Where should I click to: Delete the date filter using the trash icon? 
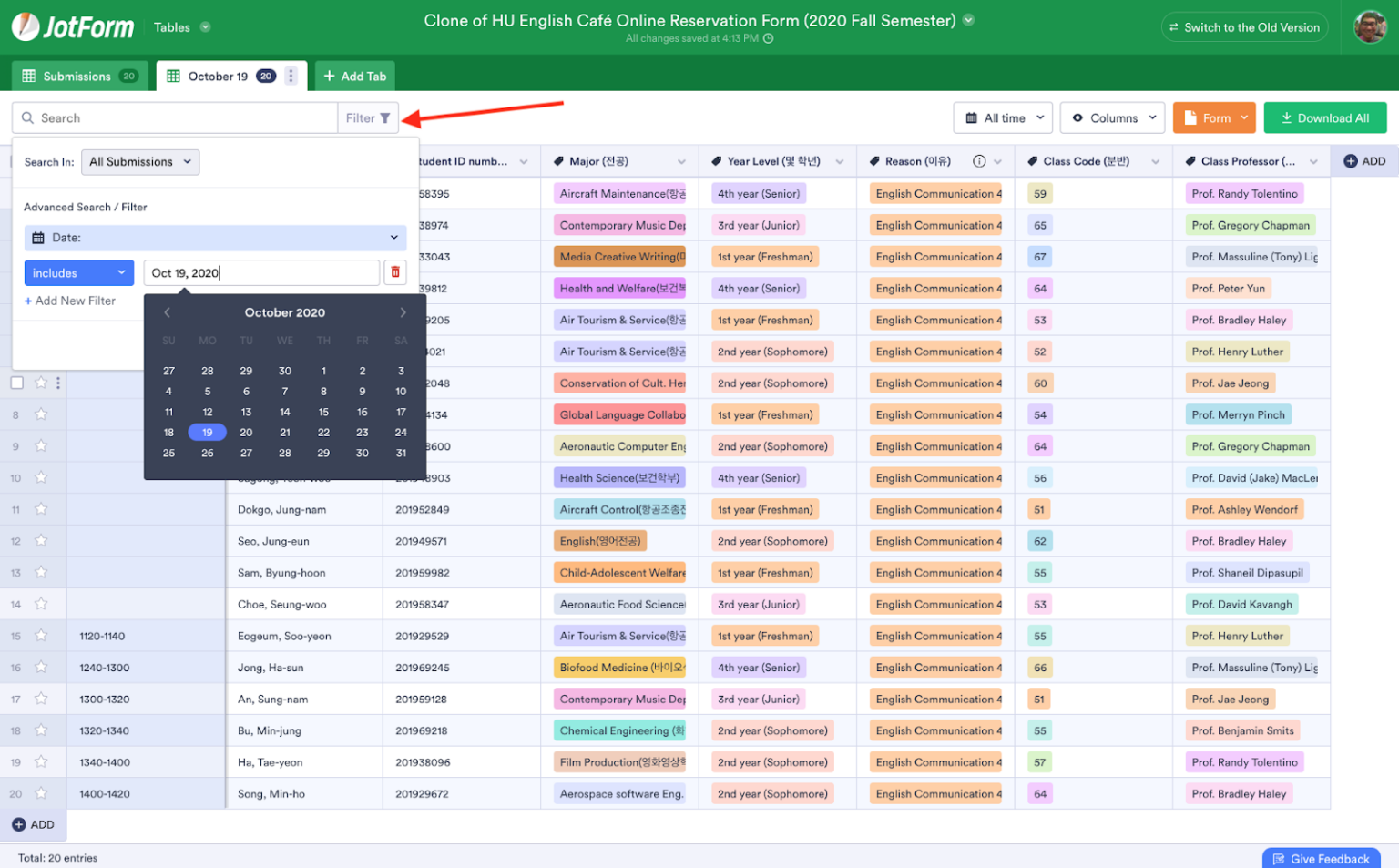tap(396, 271)
